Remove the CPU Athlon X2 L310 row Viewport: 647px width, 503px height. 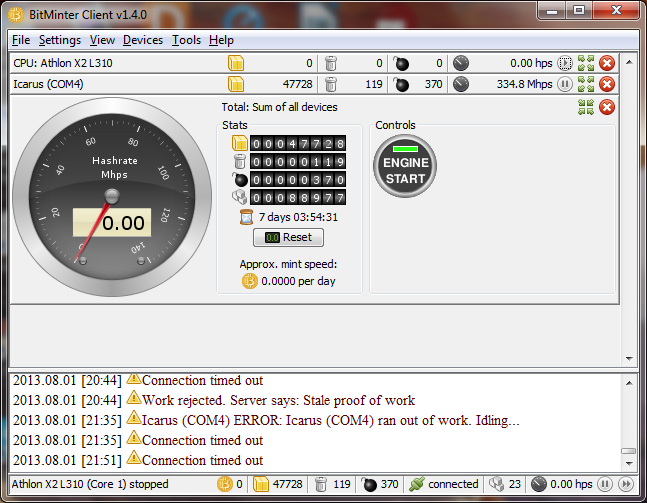607,63
